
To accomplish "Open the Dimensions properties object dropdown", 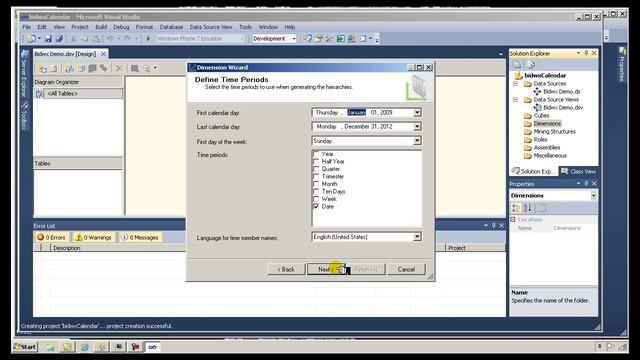I will 593,196.
